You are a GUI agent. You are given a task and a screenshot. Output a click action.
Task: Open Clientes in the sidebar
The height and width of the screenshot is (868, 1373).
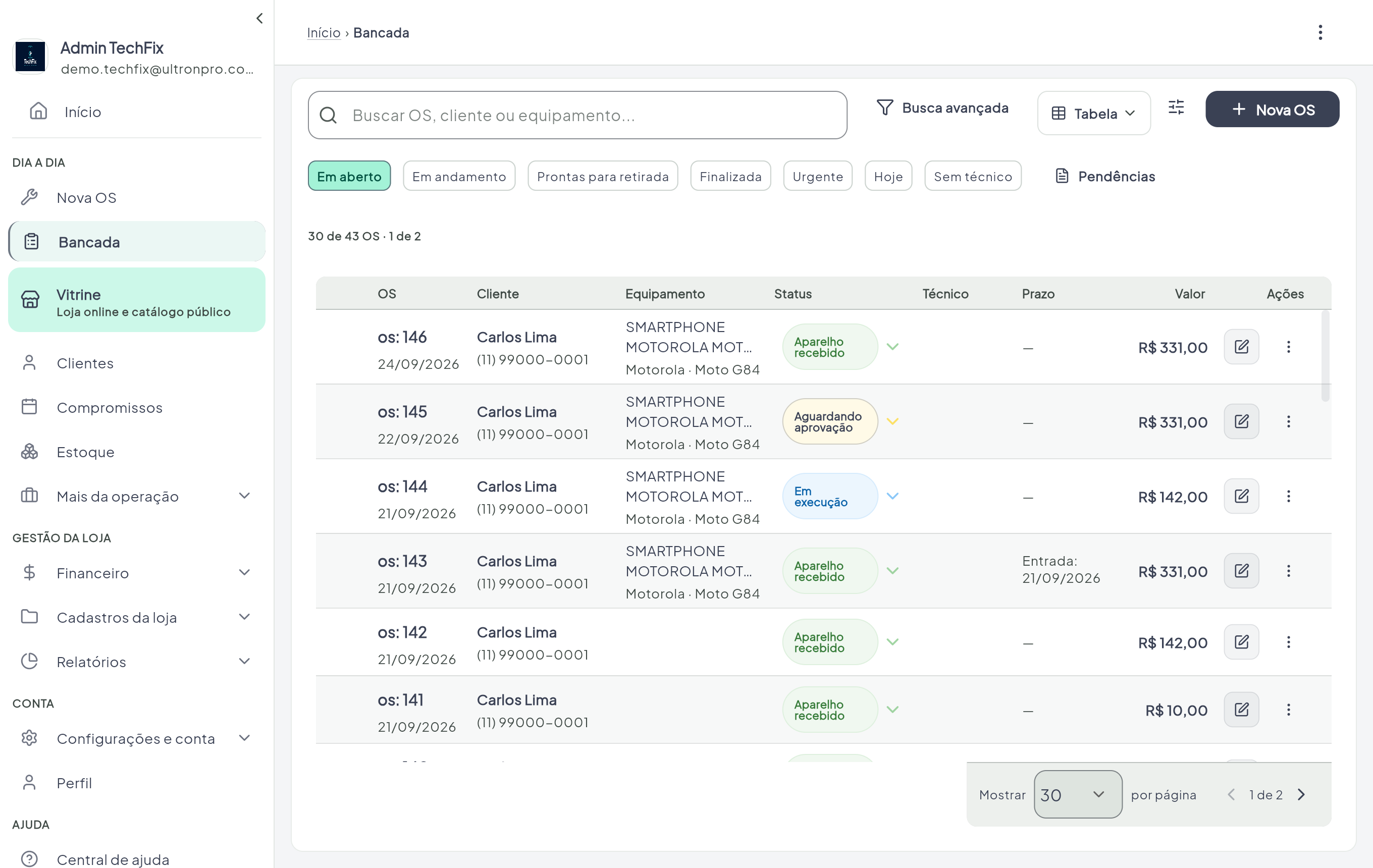point(137,362)
